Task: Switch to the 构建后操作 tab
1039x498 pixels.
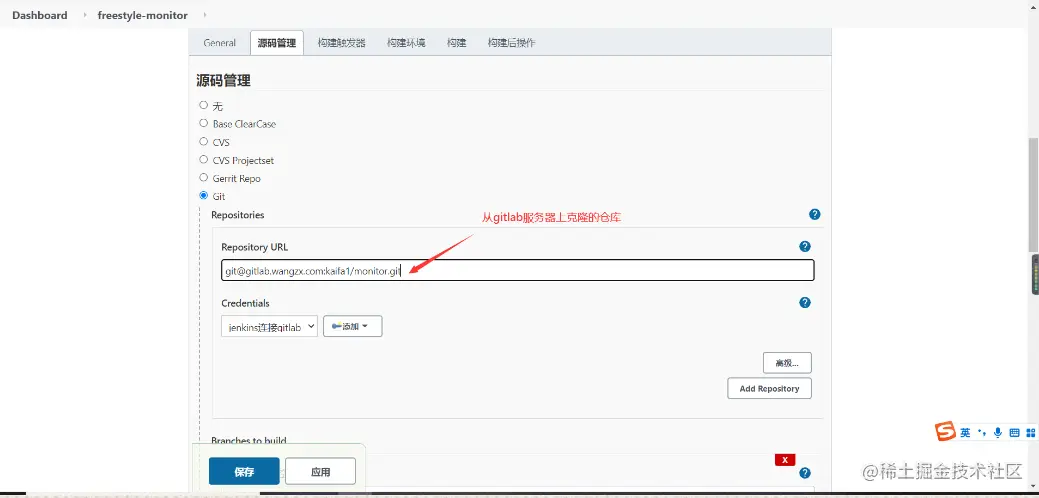Action: tap(512, 42)
